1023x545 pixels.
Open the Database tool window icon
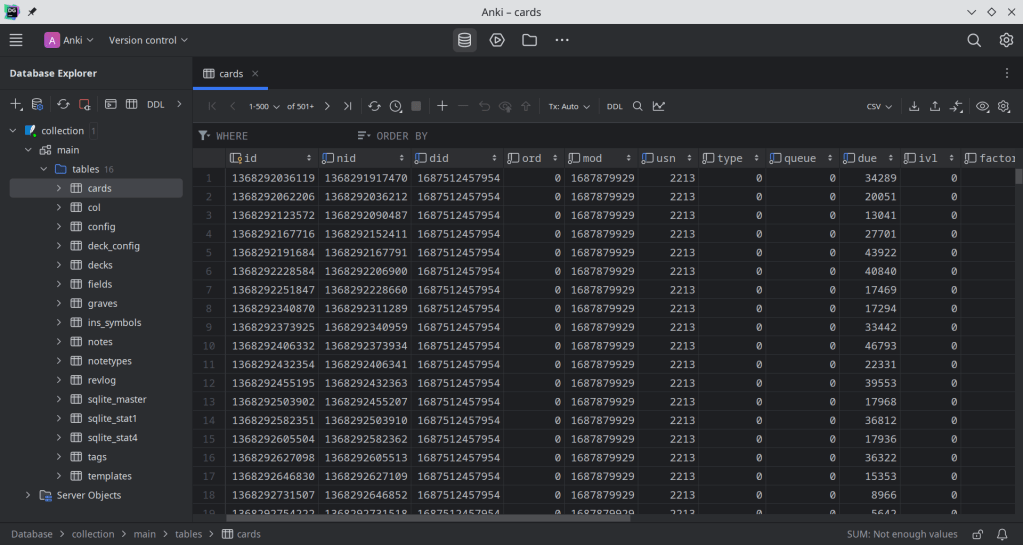(x=464, y=40)
